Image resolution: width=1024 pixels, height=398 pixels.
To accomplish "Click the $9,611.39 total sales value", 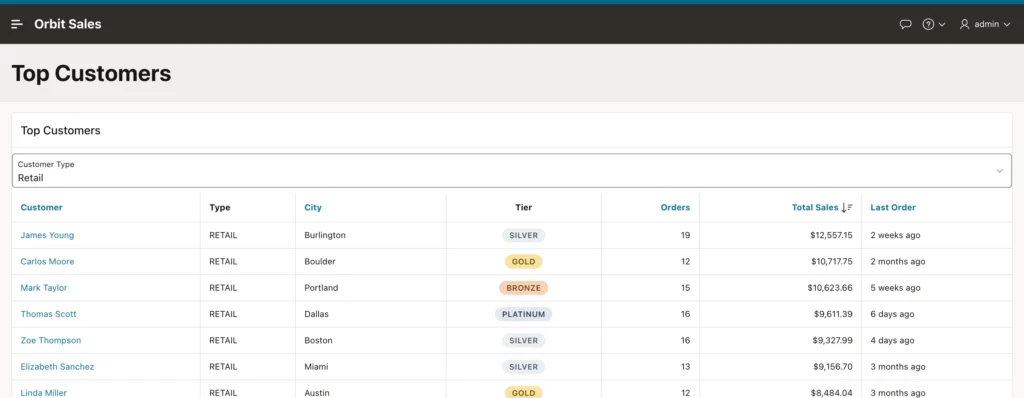I will 833,314.
